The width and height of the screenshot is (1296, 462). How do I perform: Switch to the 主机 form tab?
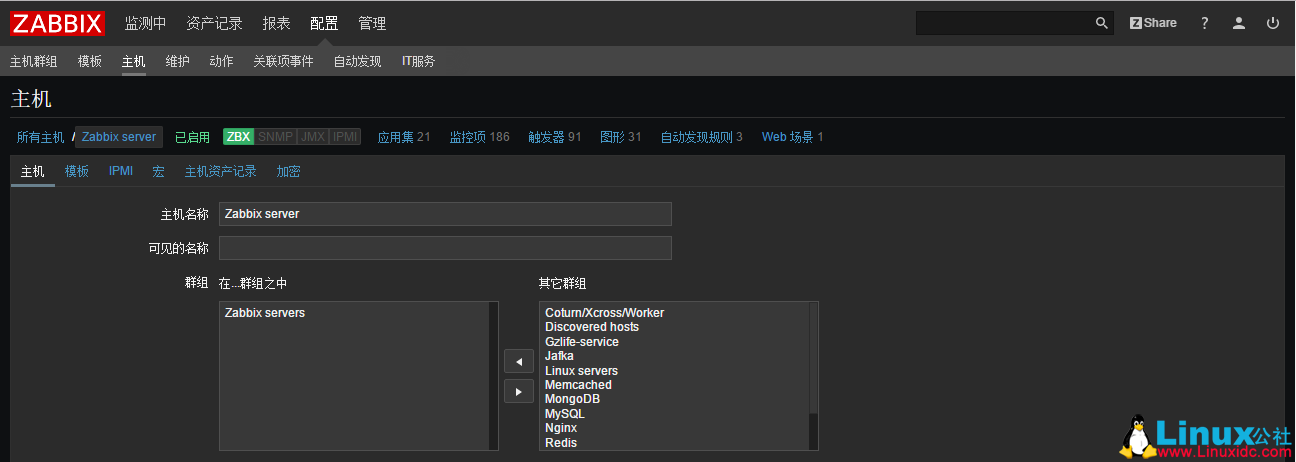click(33, 171)
